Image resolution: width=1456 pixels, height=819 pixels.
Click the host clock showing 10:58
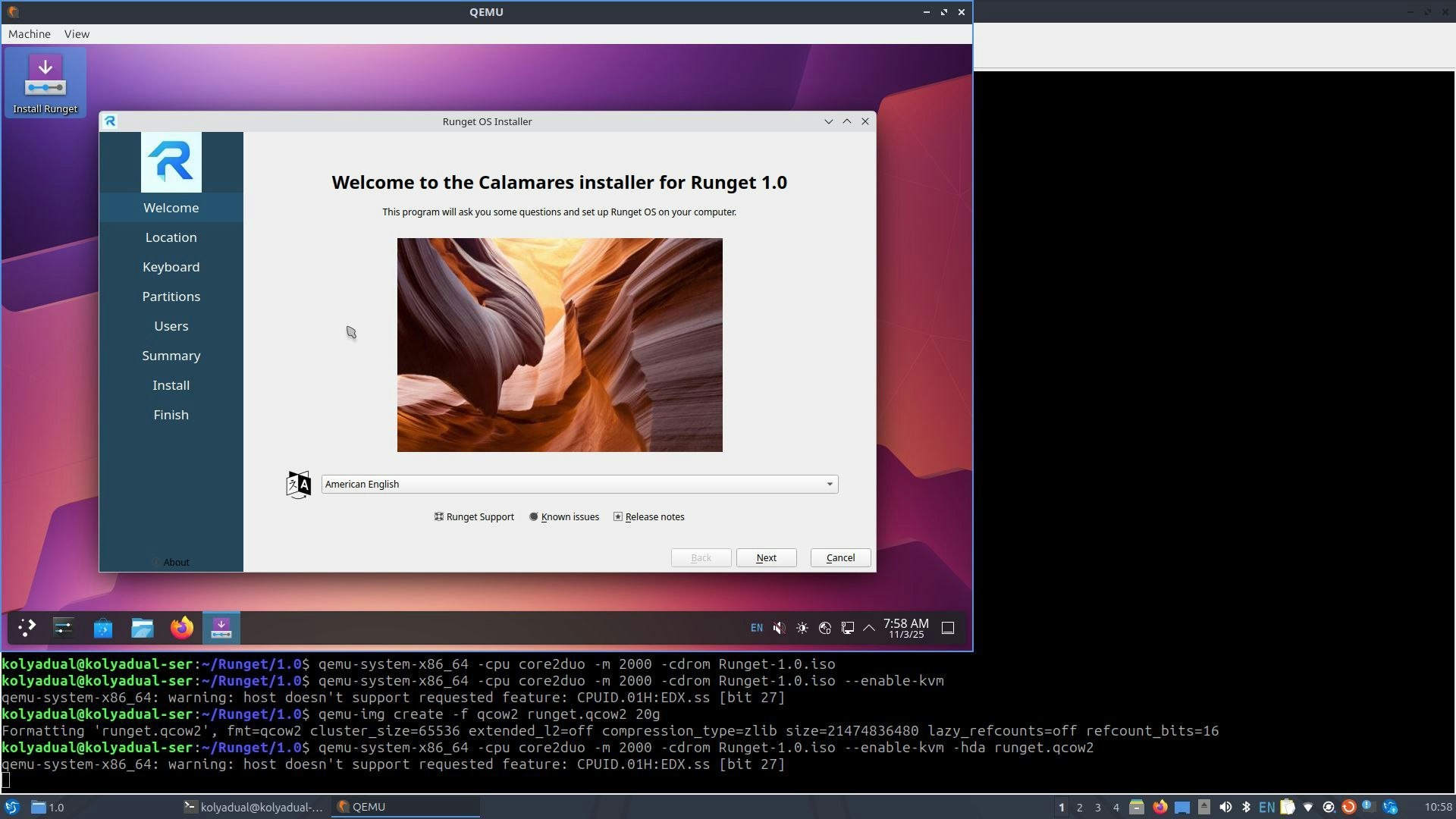pyautogui.click(x=1438, y=808)
